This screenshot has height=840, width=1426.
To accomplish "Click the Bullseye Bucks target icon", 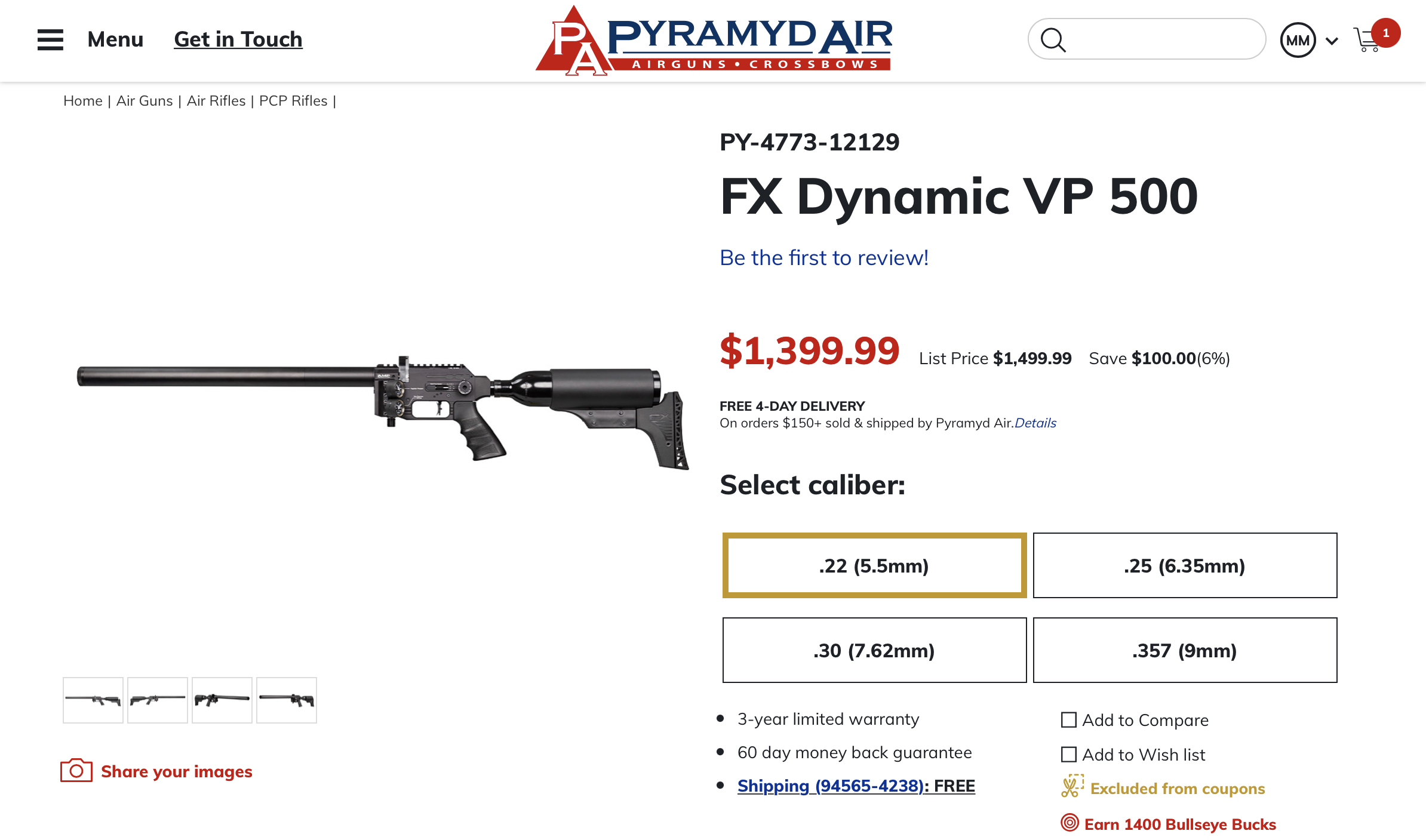I will 1069,823.
